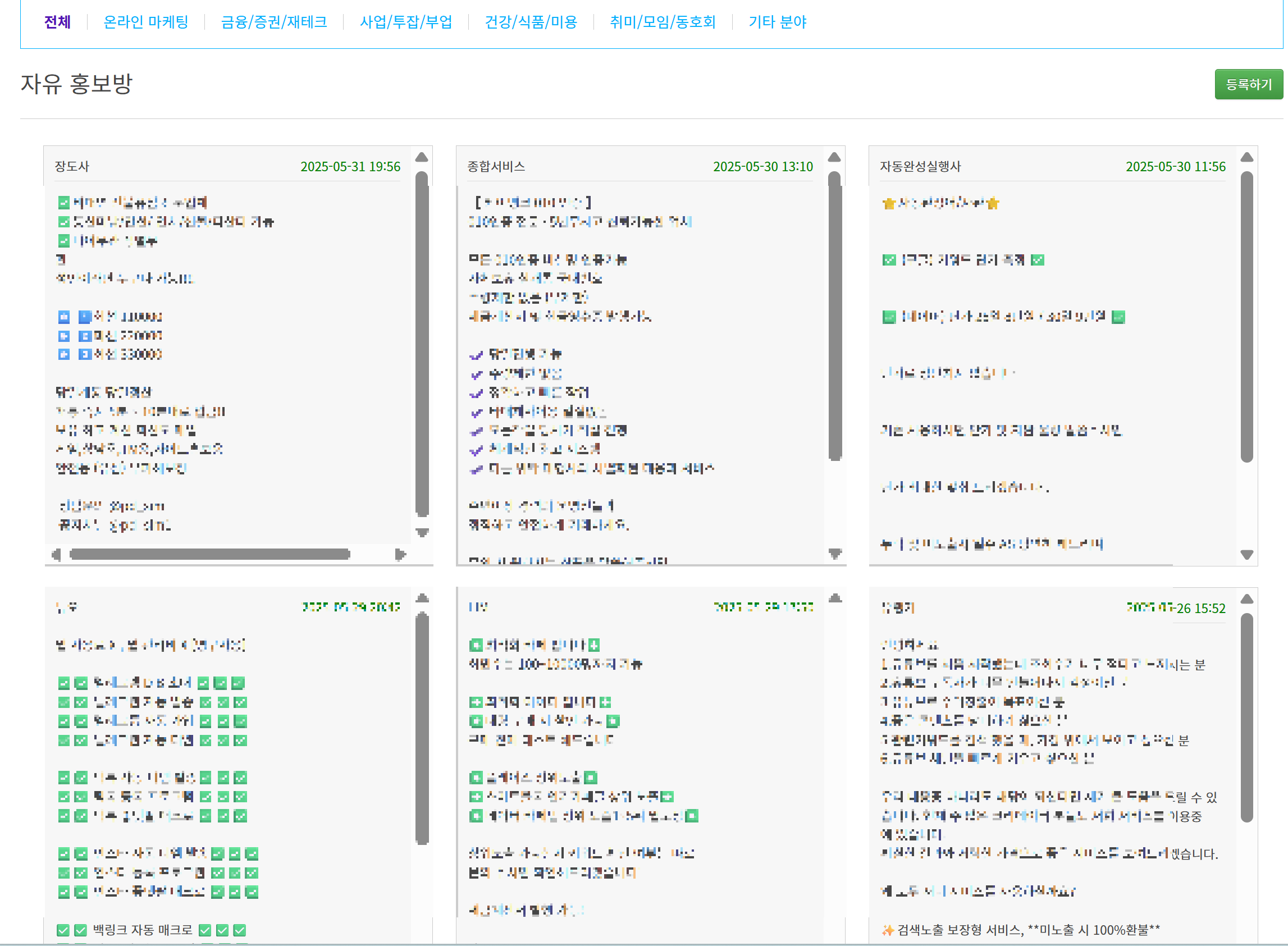Select the 전체 category tab
Image resolution: width=1288 pixels, height=946 pixels.
click(x=57, y=22)
